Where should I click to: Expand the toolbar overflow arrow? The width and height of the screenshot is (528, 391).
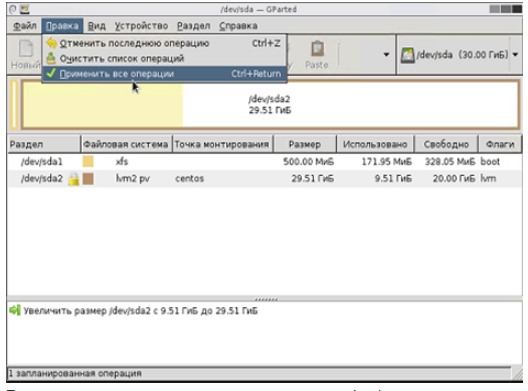click(386, 54)
